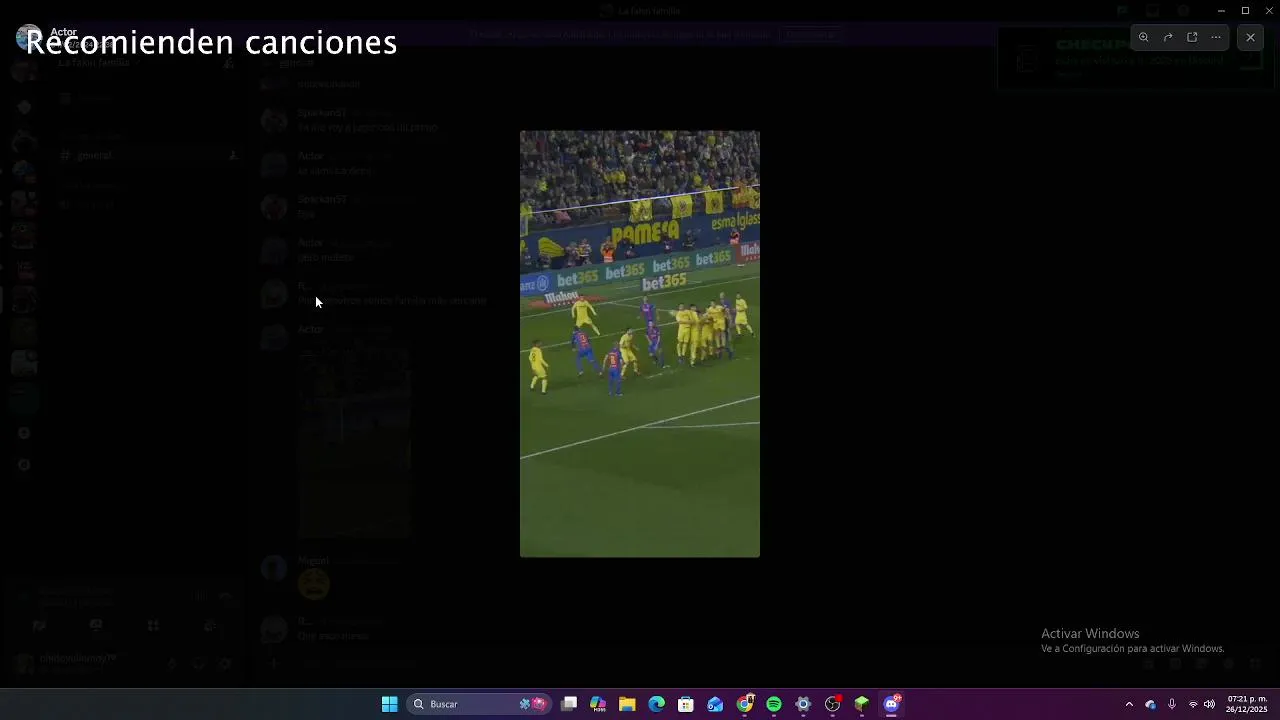Forward the image using the arrow icon

1168,37
